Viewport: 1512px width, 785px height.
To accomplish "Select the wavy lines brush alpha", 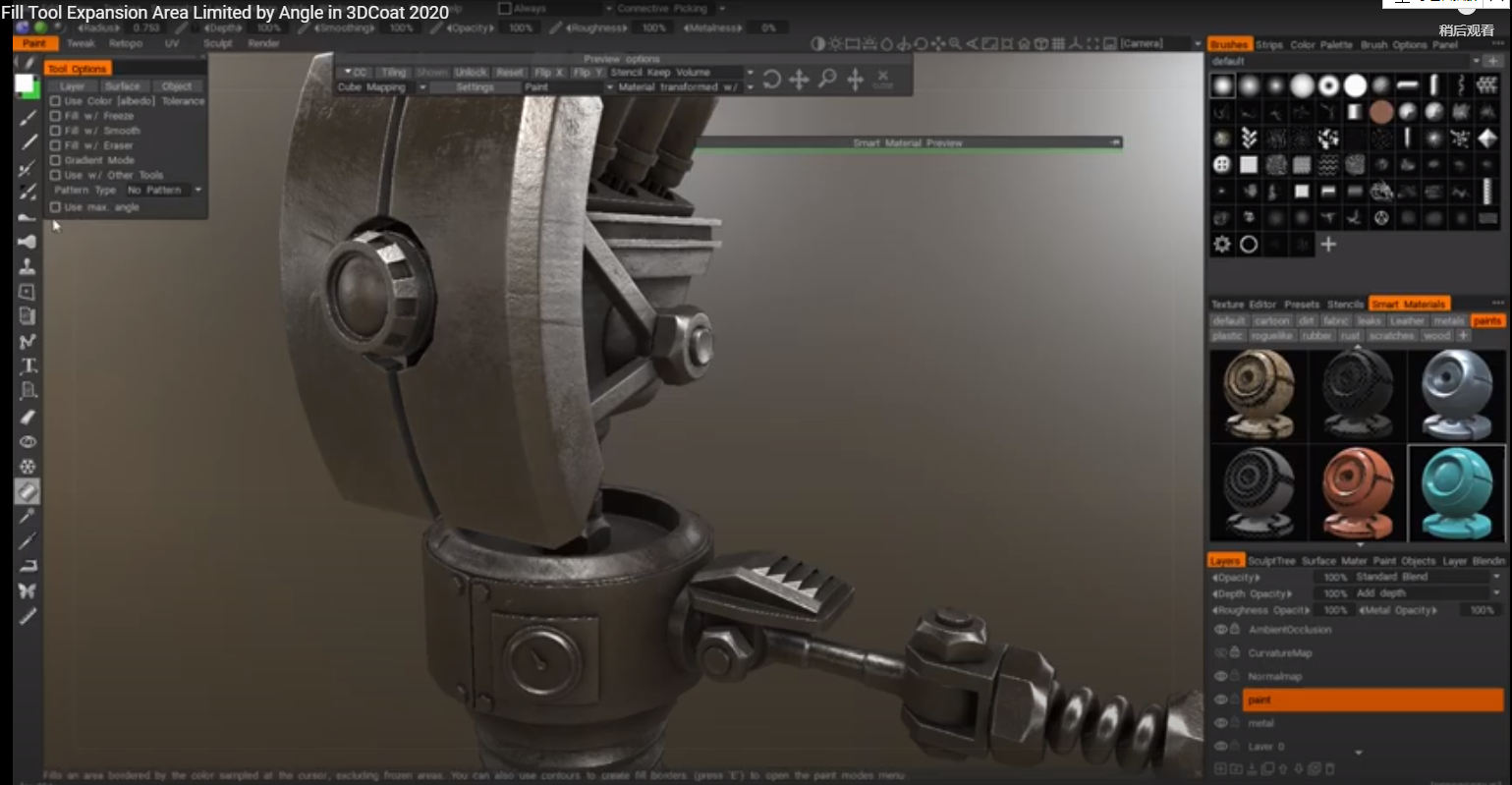I will click(1328, 164).
